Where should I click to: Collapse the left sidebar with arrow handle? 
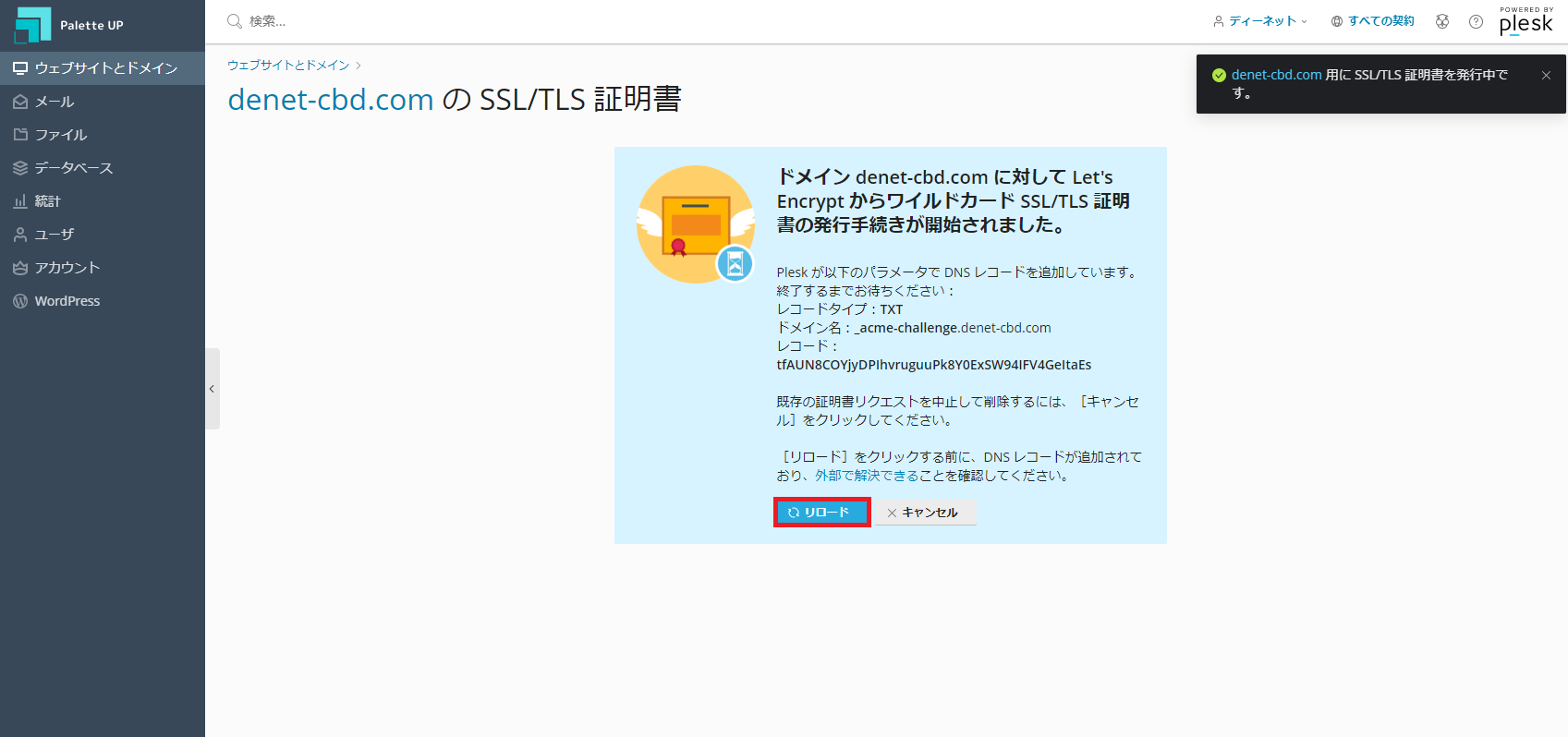213,389
